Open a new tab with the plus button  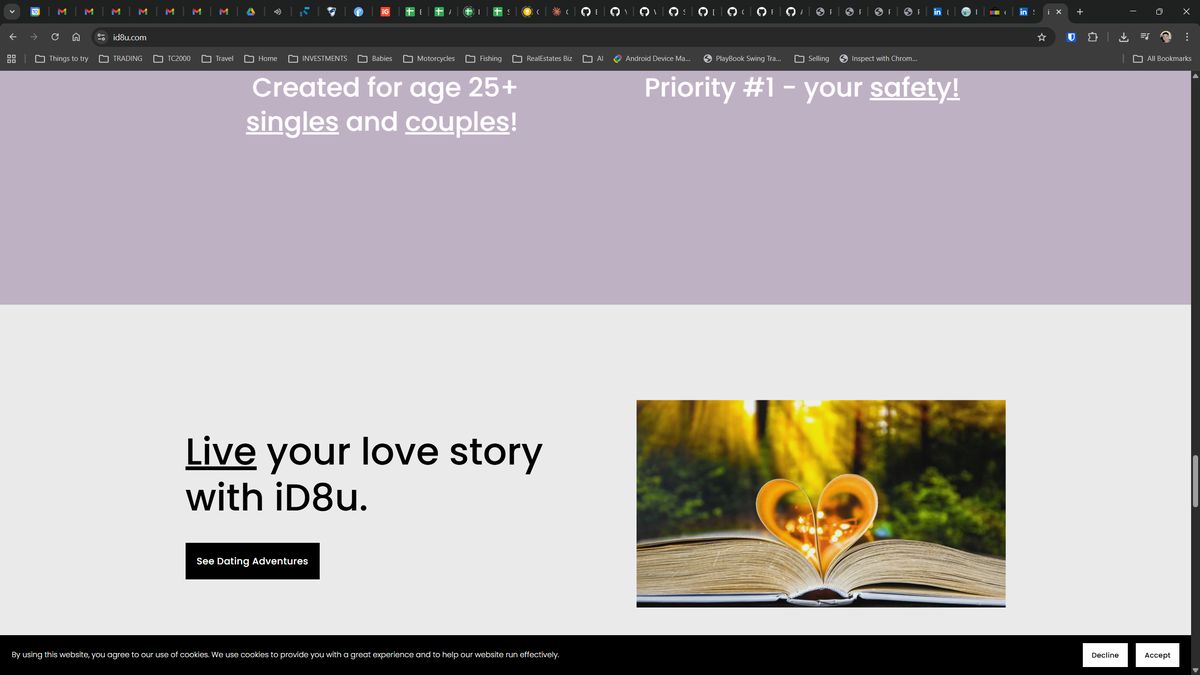(1080, 12)
